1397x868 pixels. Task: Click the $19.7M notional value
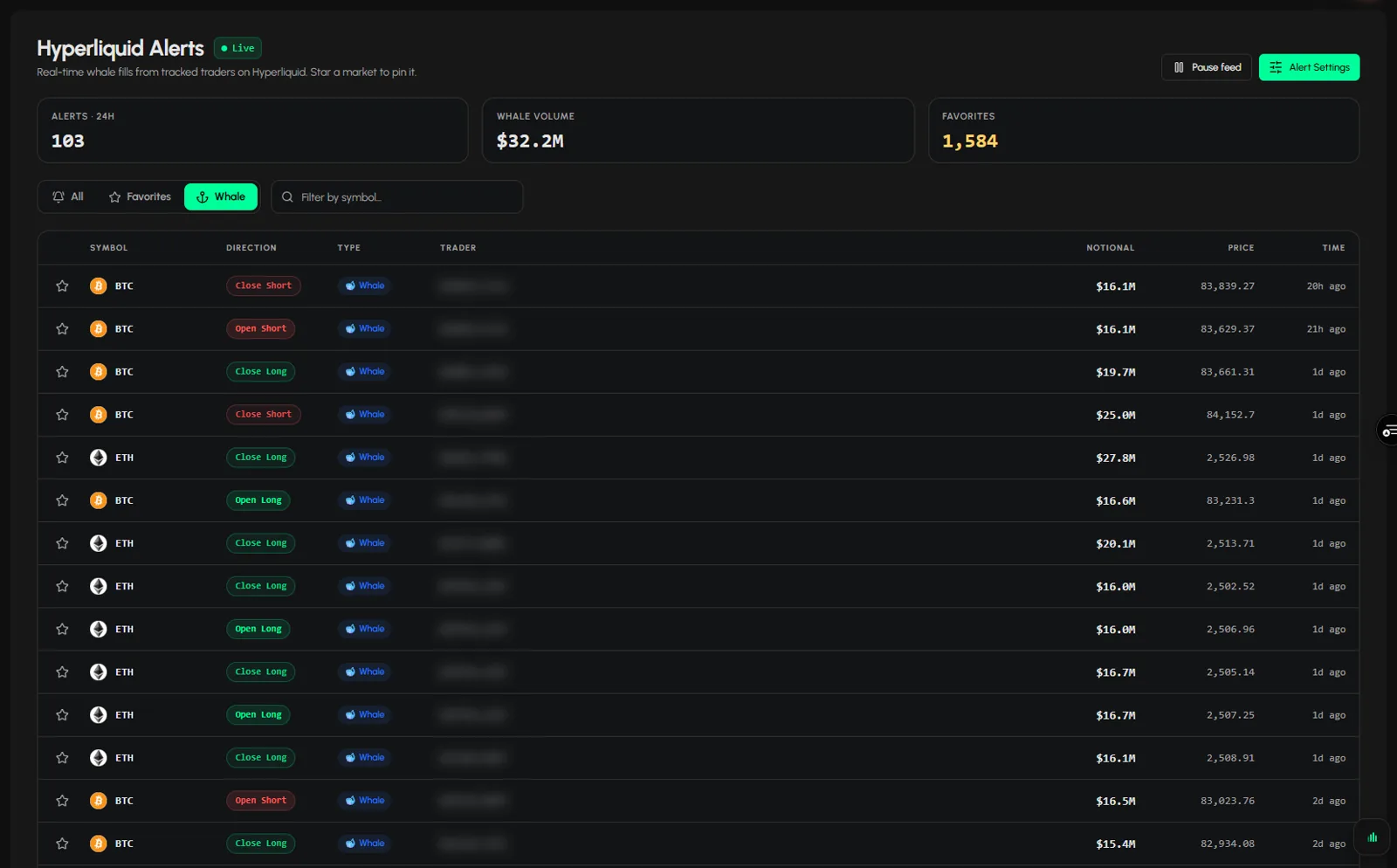coord(1116,372)
